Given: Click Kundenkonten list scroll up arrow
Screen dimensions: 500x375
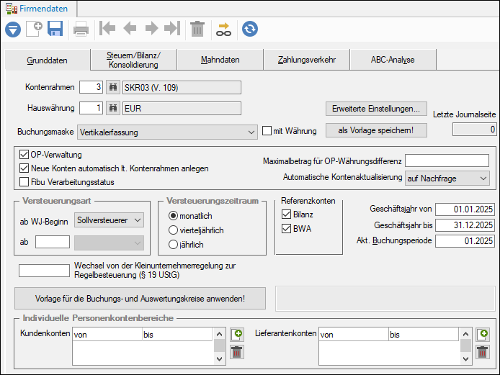Looking at the screenshot, I should click(x=219, y=334).
